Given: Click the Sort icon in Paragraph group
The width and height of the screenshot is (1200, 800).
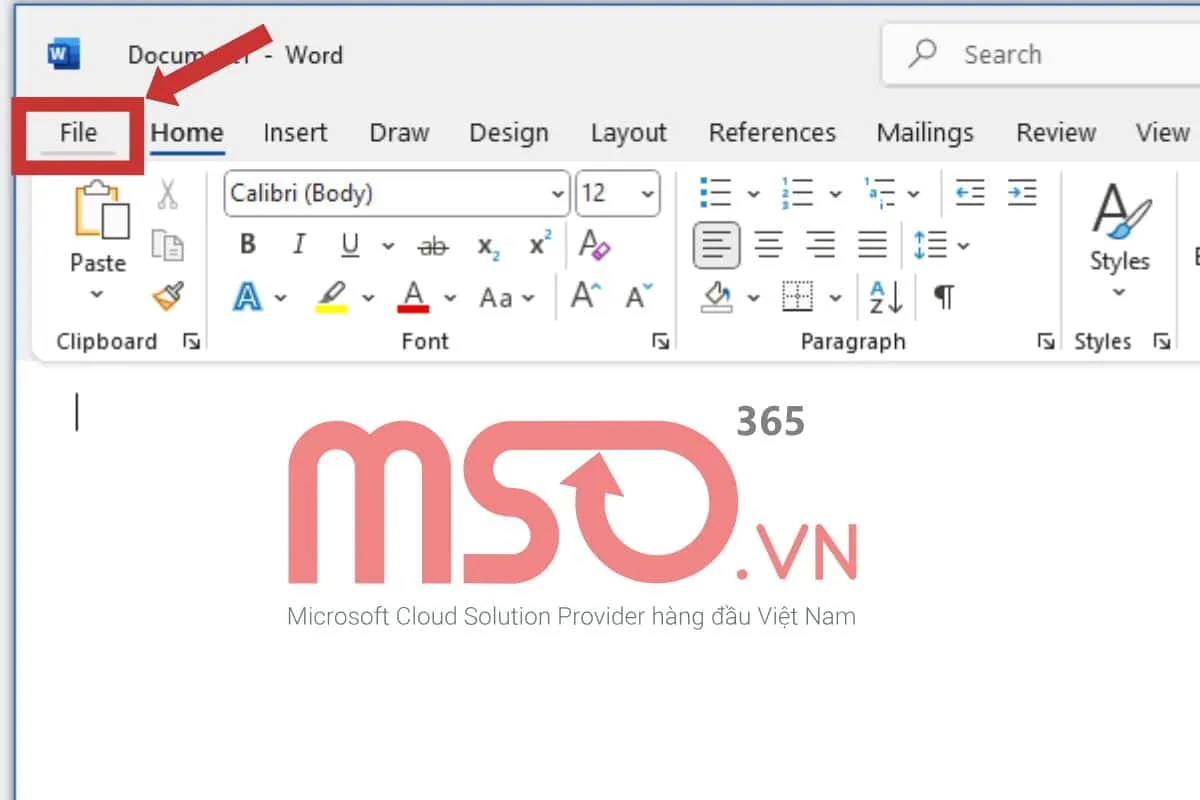Looking at the screenshot, I should (886, 297).
